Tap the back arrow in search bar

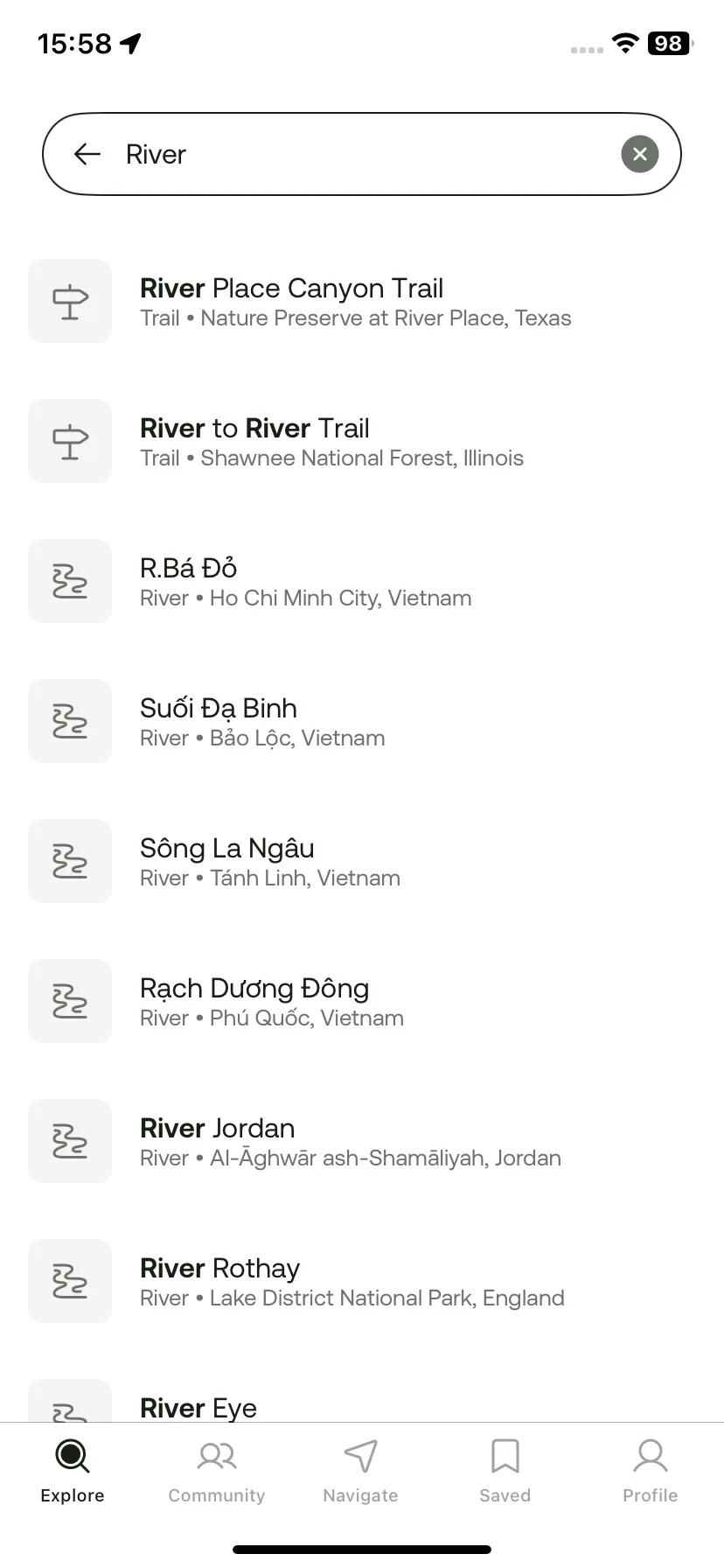click(87, 155)
